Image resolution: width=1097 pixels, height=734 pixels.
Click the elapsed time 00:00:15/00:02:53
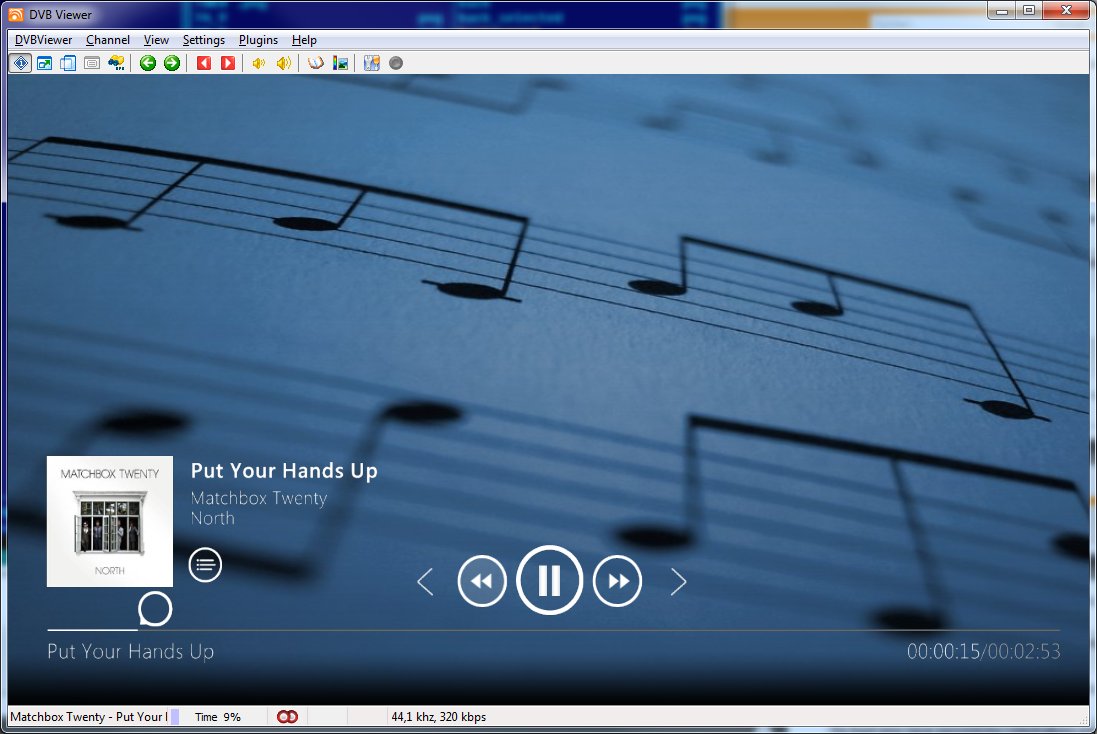[984, 651]
